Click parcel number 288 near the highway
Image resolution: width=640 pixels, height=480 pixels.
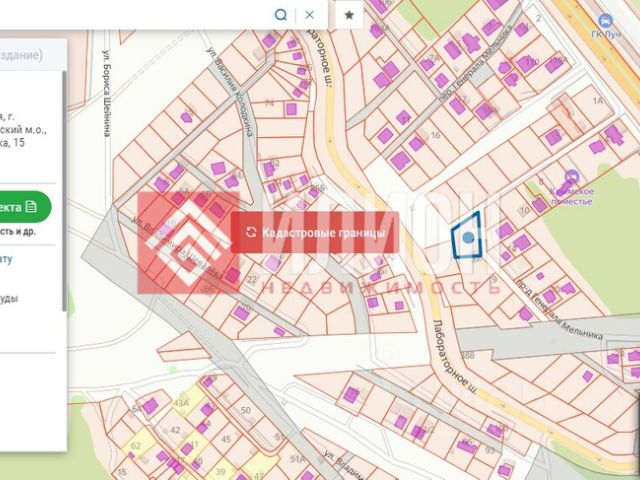click(468, 356)
